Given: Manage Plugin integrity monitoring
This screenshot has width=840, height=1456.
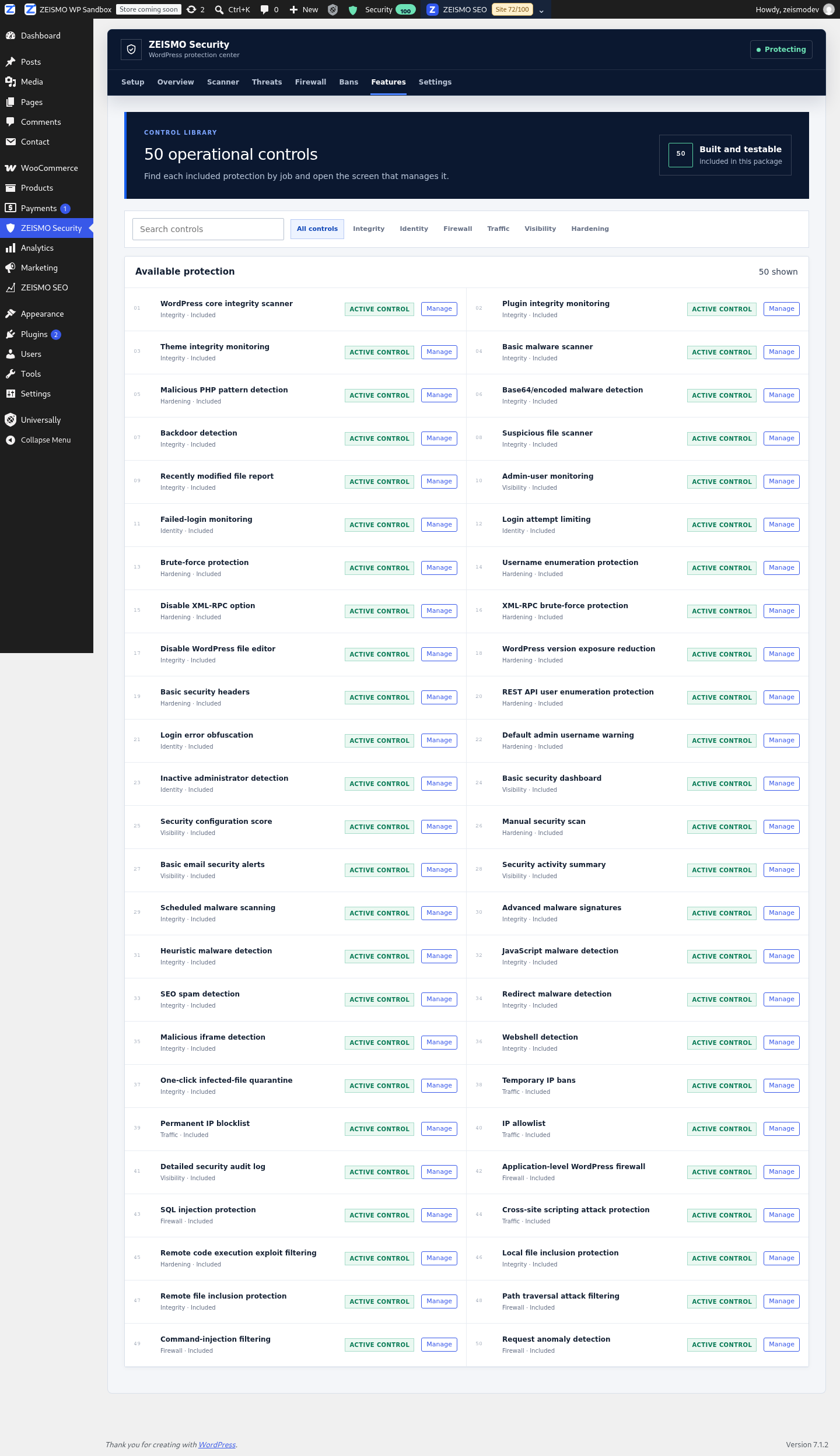Looking at the screenshot, I should coord(782,309).
